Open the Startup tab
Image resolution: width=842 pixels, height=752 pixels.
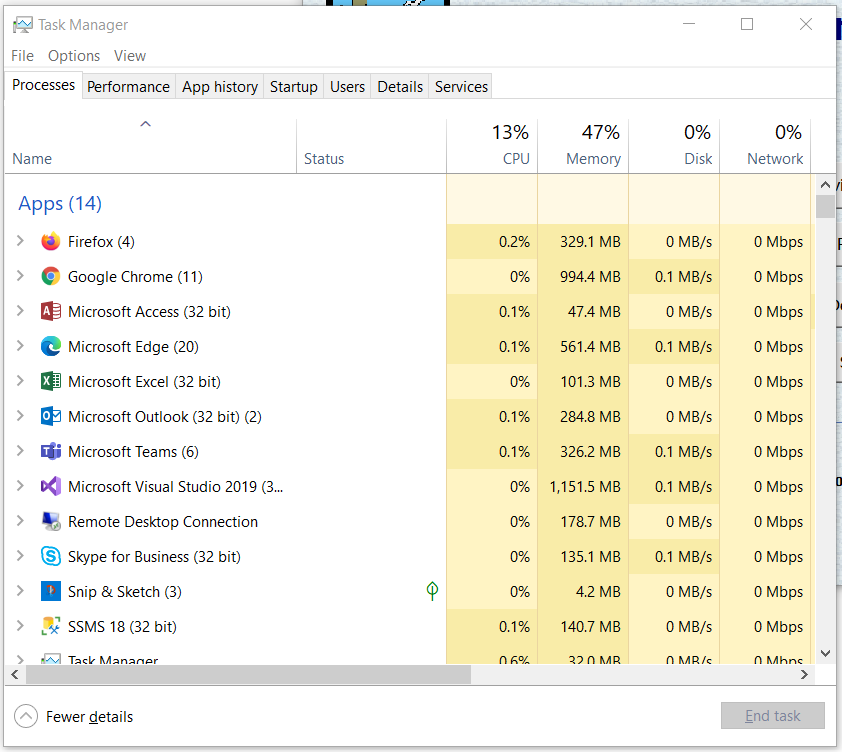click(x=293, y=87)
